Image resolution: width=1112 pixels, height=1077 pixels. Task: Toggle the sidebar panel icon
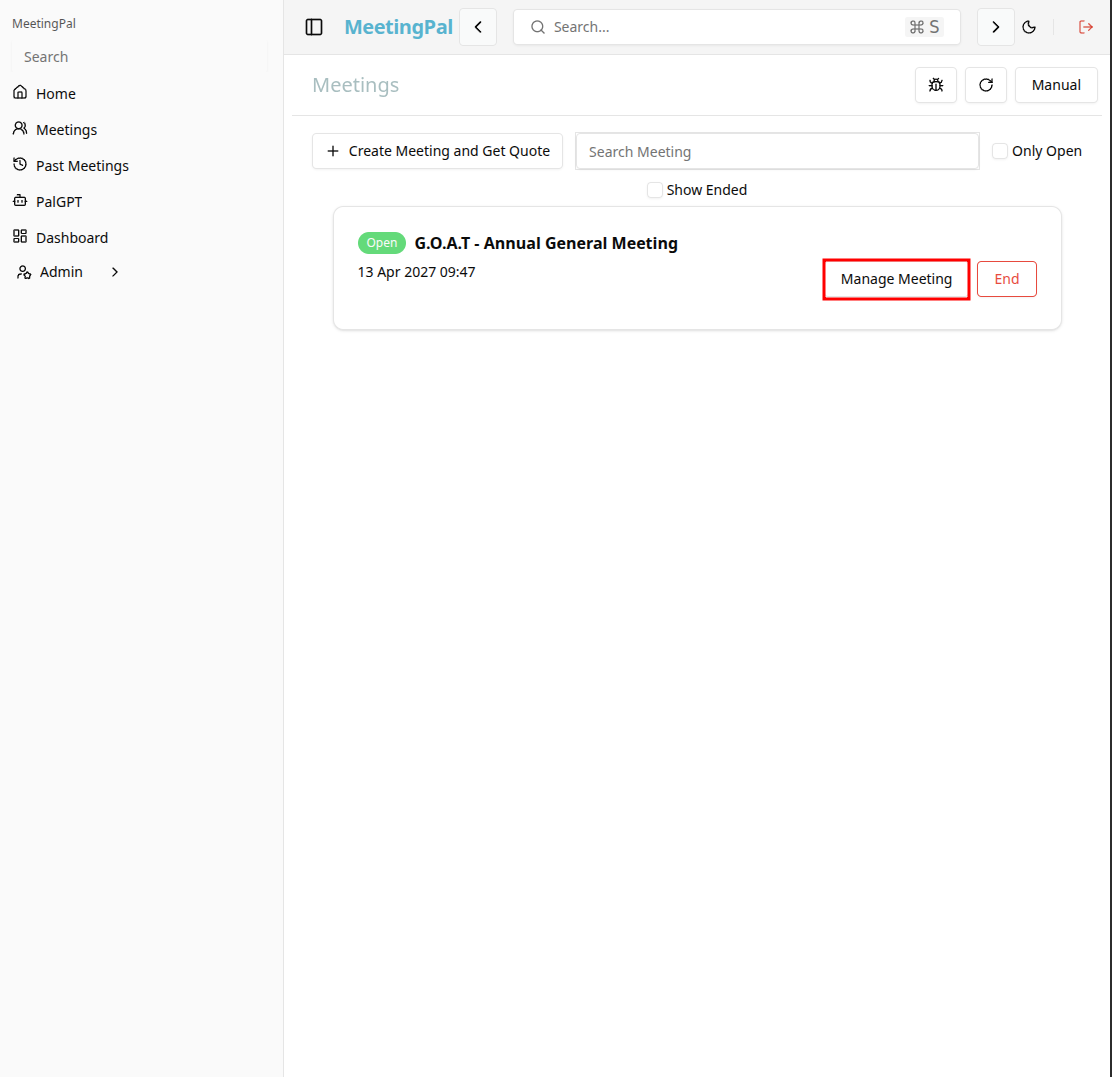click(x=313, y=27)
